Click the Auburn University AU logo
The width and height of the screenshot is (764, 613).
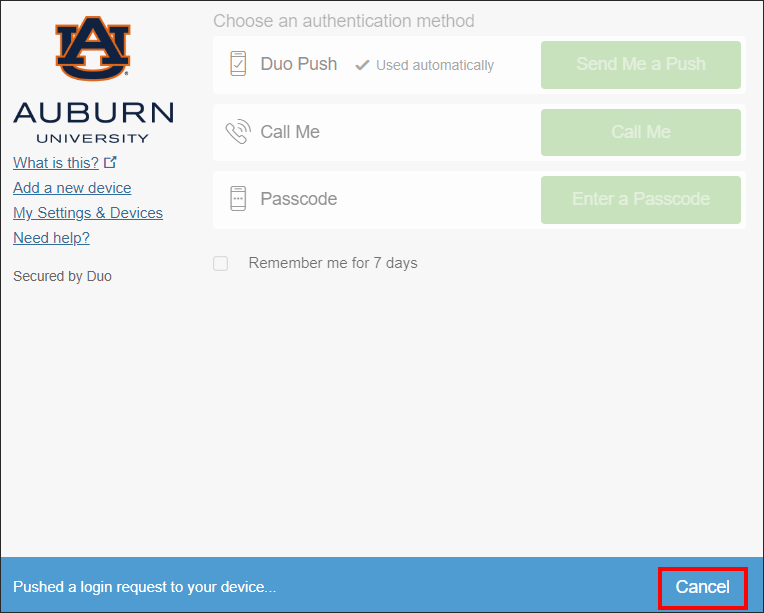point(93,48)
